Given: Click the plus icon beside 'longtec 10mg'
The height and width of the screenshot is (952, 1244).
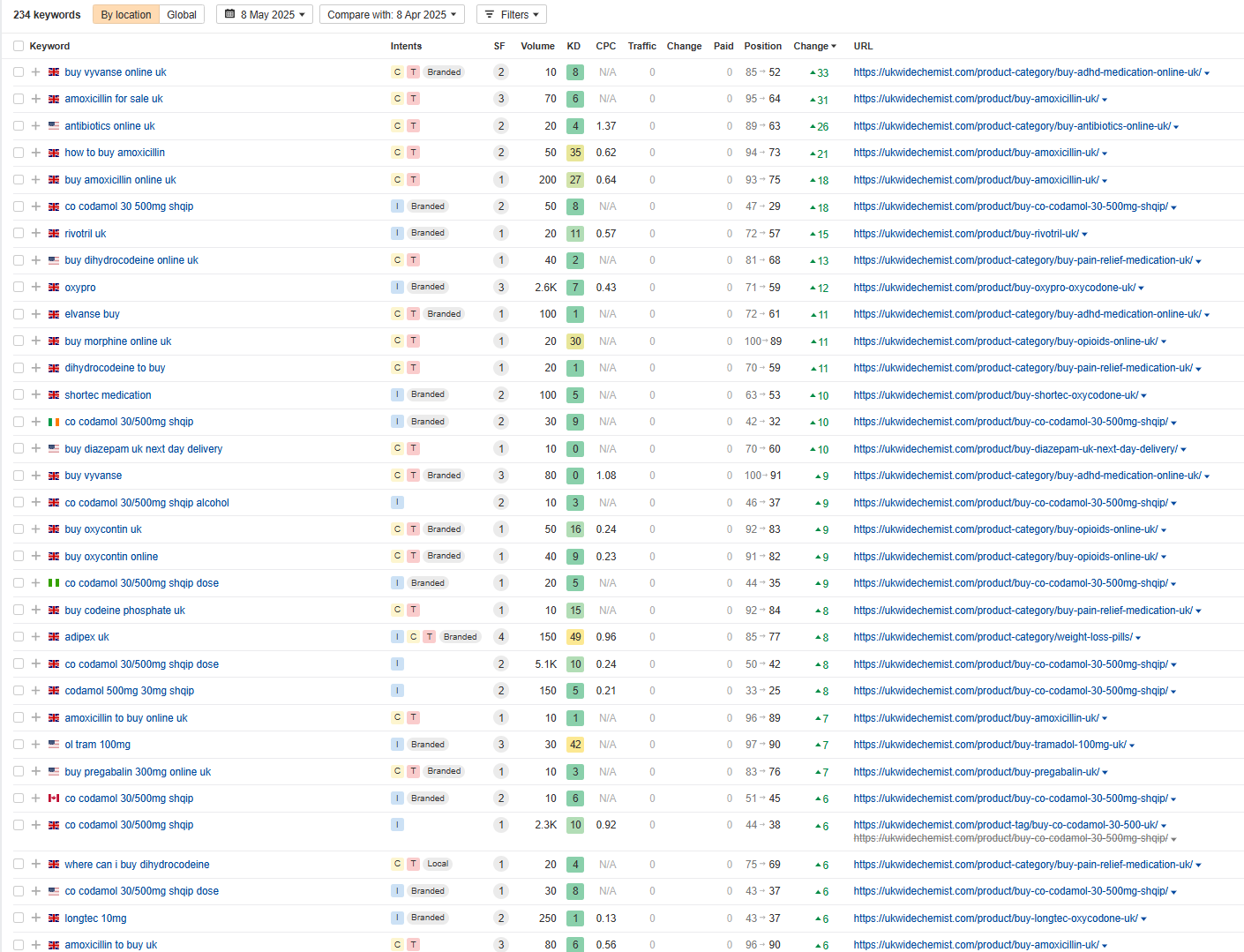Looking at the screenshot, I should click(x=35, y=918).
